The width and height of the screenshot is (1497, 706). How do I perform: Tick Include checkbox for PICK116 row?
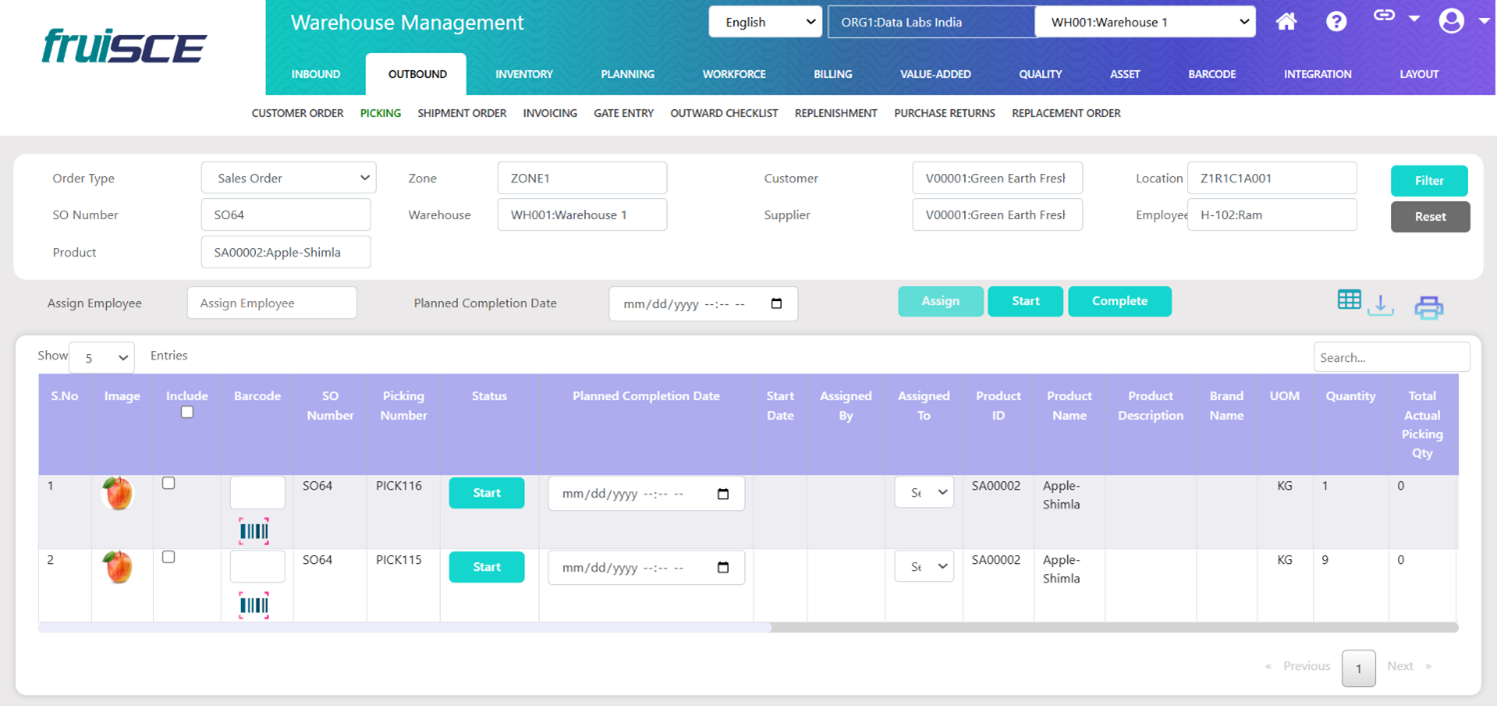tap(169, 483)
